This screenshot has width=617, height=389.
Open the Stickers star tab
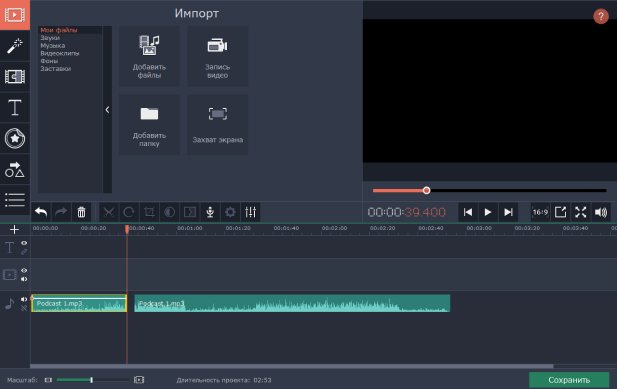point(15,138)
